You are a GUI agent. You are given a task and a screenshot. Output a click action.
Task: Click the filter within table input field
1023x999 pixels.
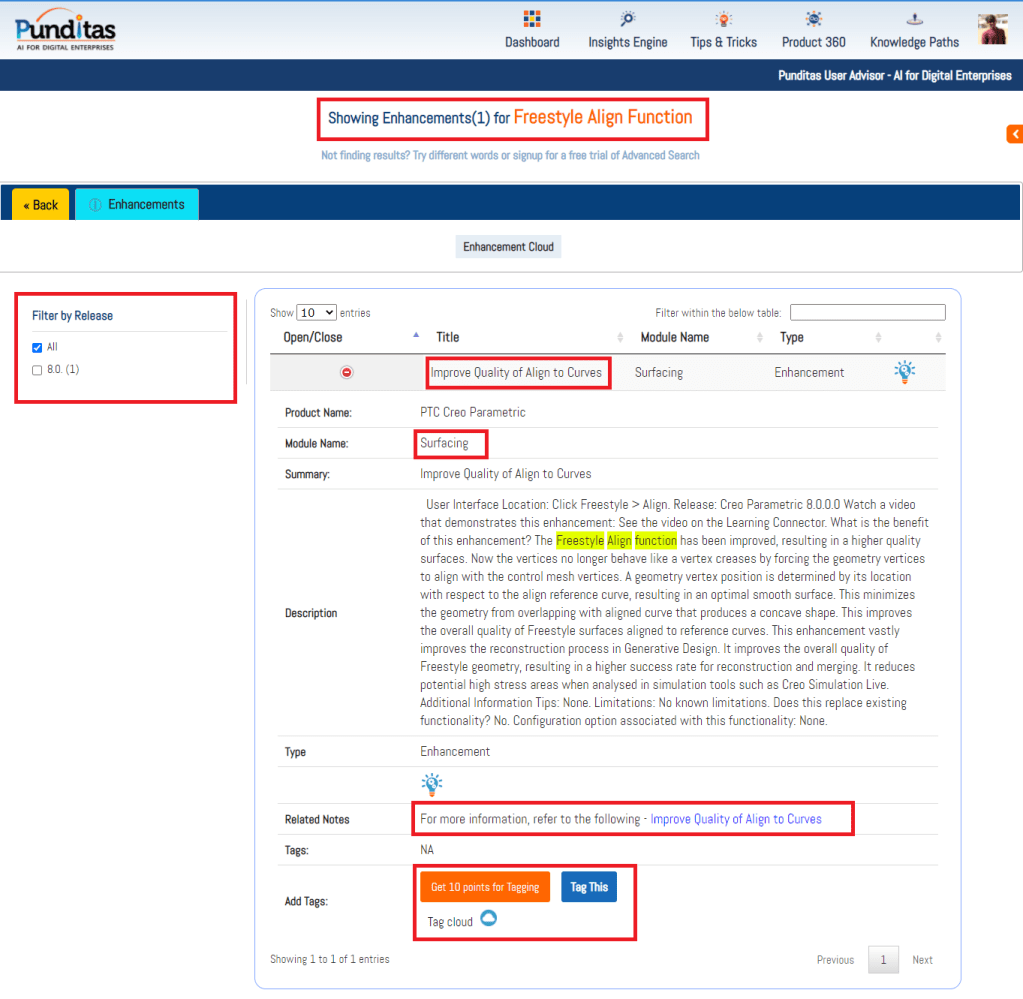(867, 313)
